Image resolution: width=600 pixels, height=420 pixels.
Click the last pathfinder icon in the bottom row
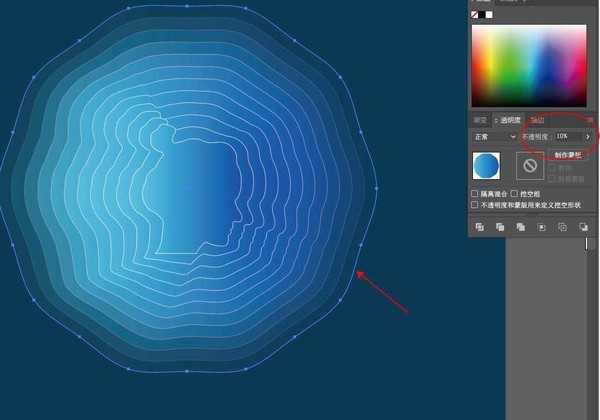tap(584, 228)
